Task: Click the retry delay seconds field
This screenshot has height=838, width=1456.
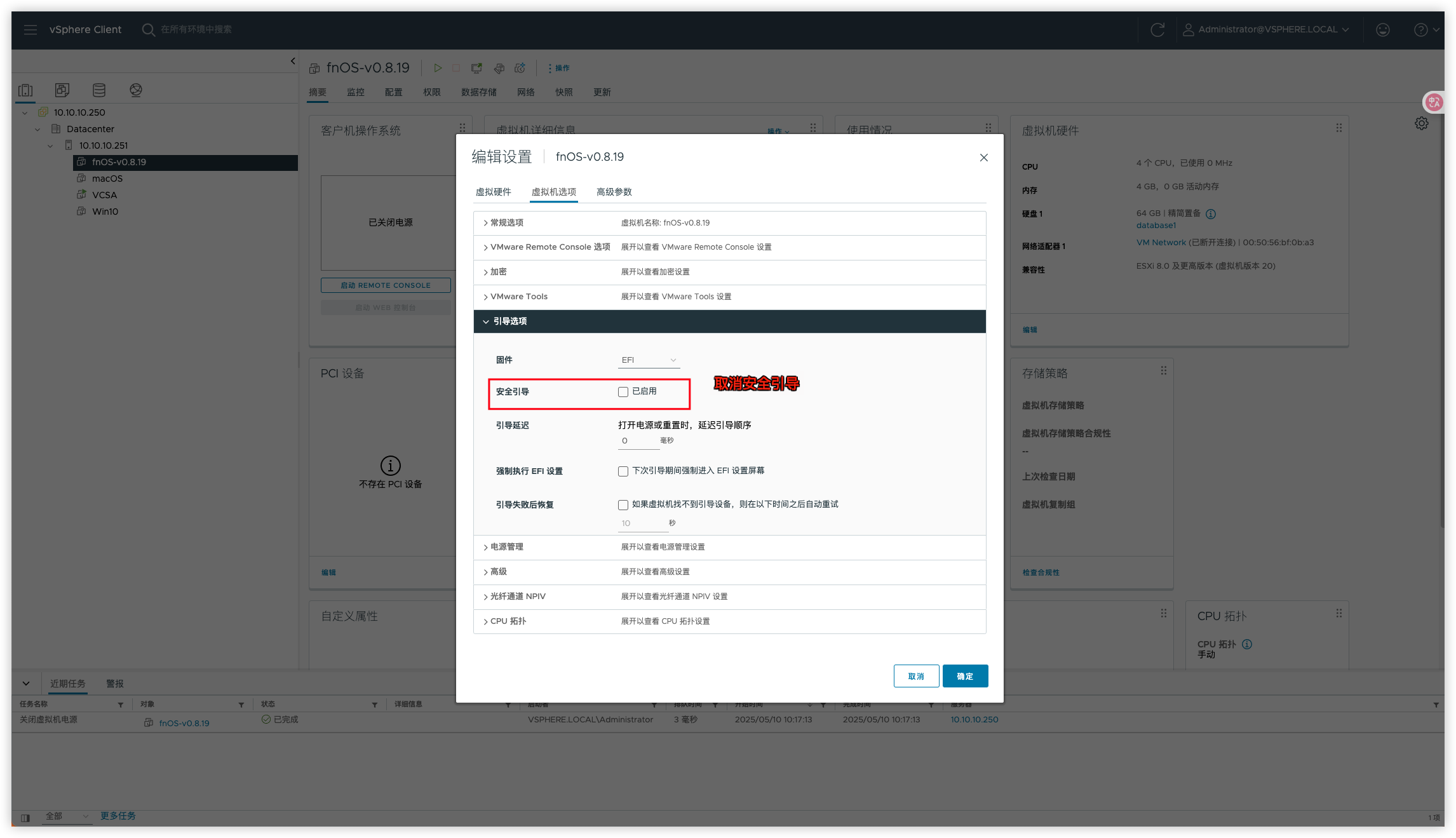Action: (x=643, y=524)
